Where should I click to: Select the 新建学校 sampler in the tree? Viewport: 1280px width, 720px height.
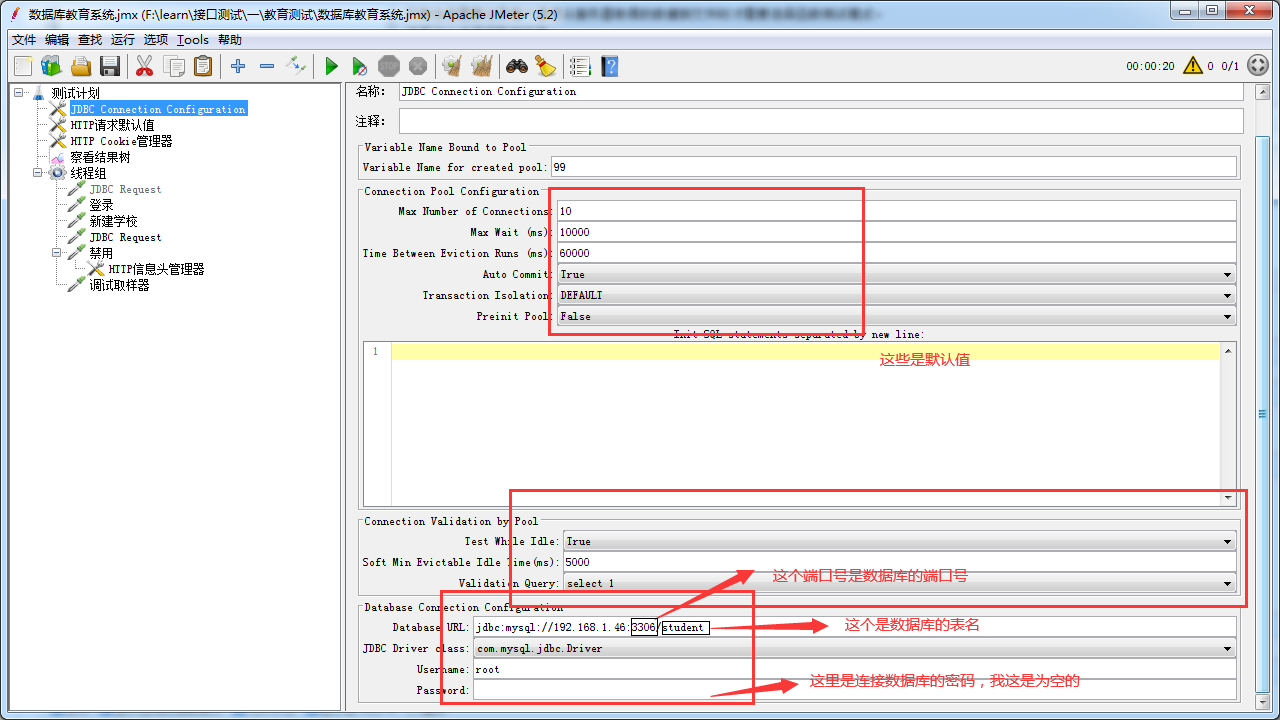(x=113, y=221)
